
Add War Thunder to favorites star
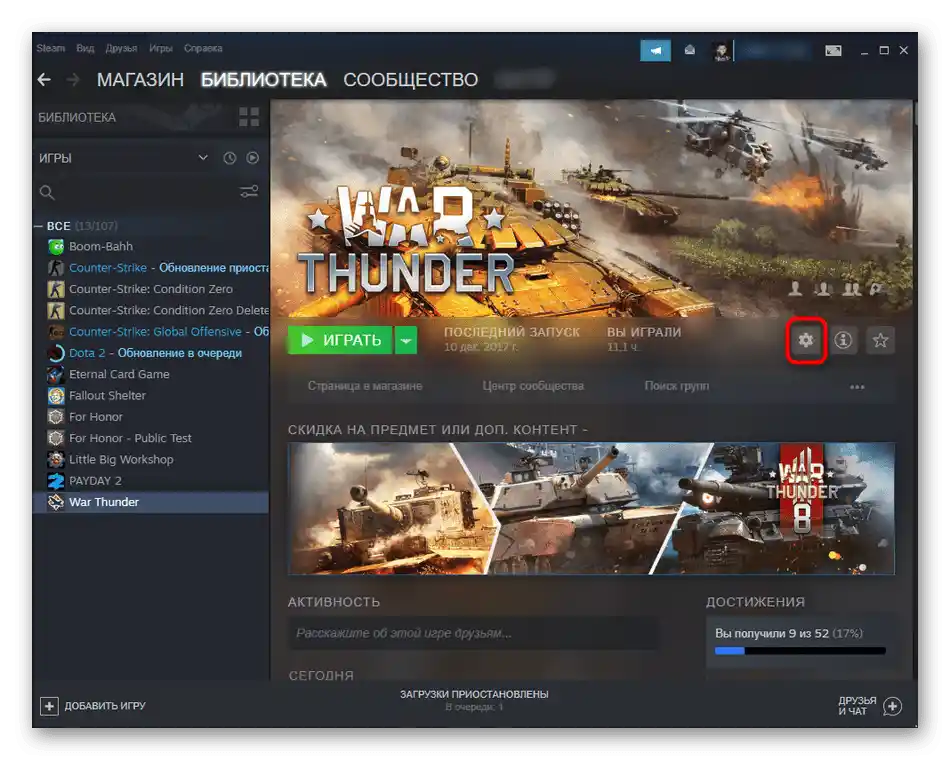(880, 340)
